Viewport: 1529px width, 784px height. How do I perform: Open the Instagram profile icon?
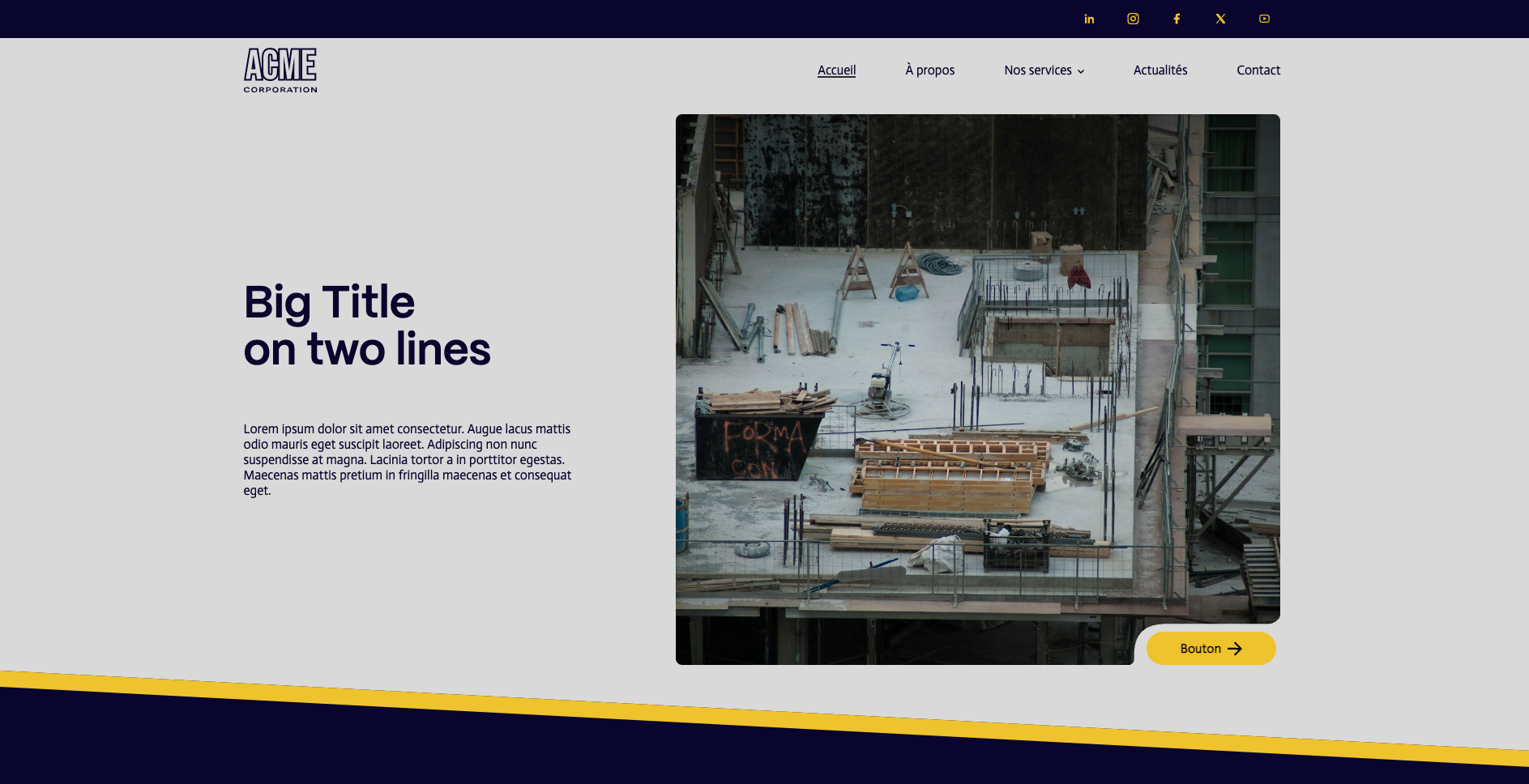(1133, 19)
